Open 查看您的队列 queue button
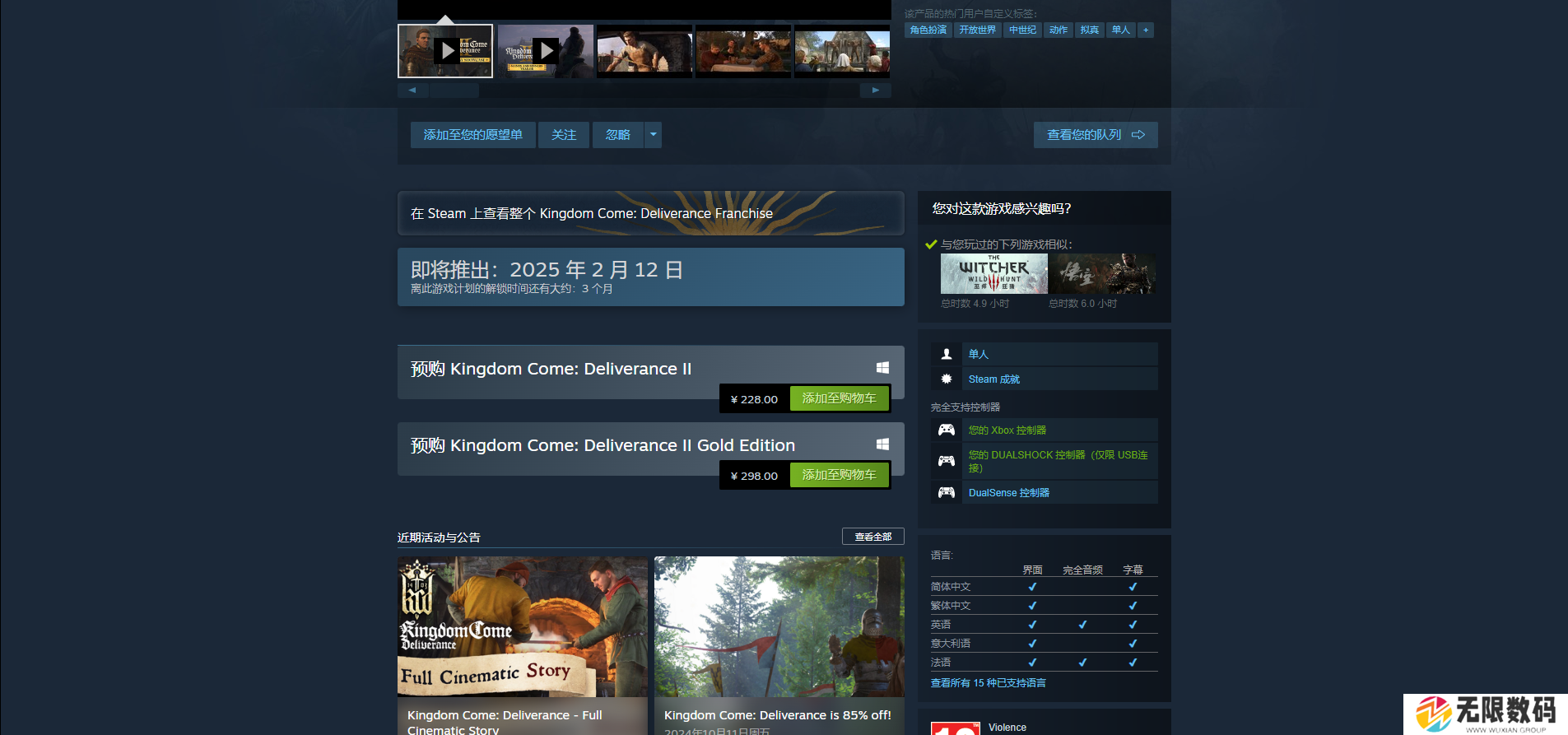 1095,135
